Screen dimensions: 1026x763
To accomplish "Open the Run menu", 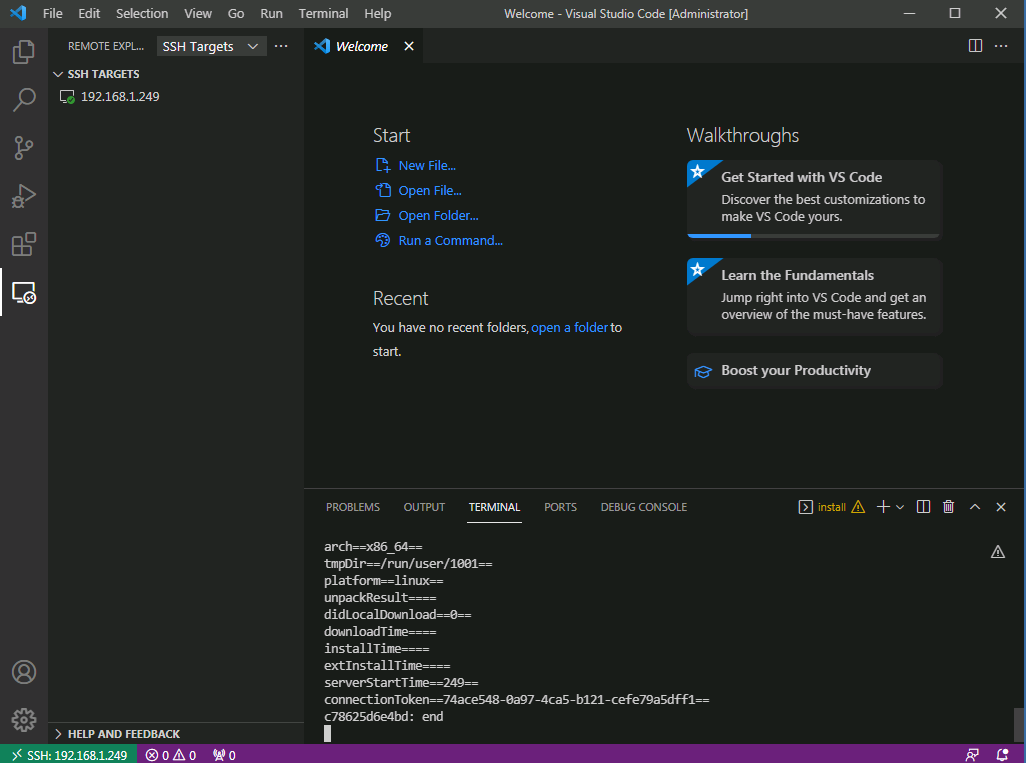I will (271, 13).
